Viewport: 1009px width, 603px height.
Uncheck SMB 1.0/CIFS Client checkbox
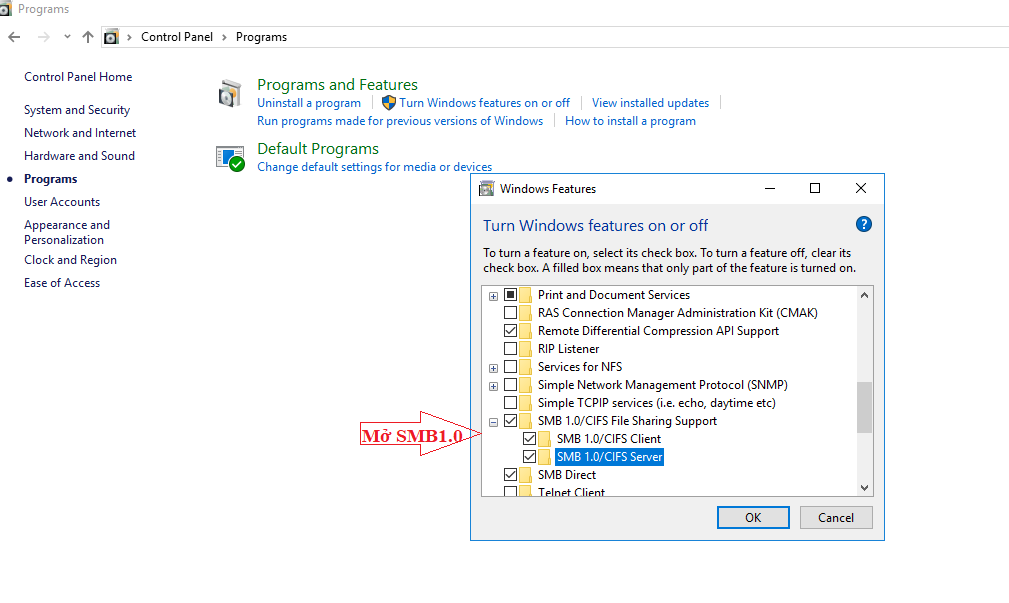click(530, 439)
